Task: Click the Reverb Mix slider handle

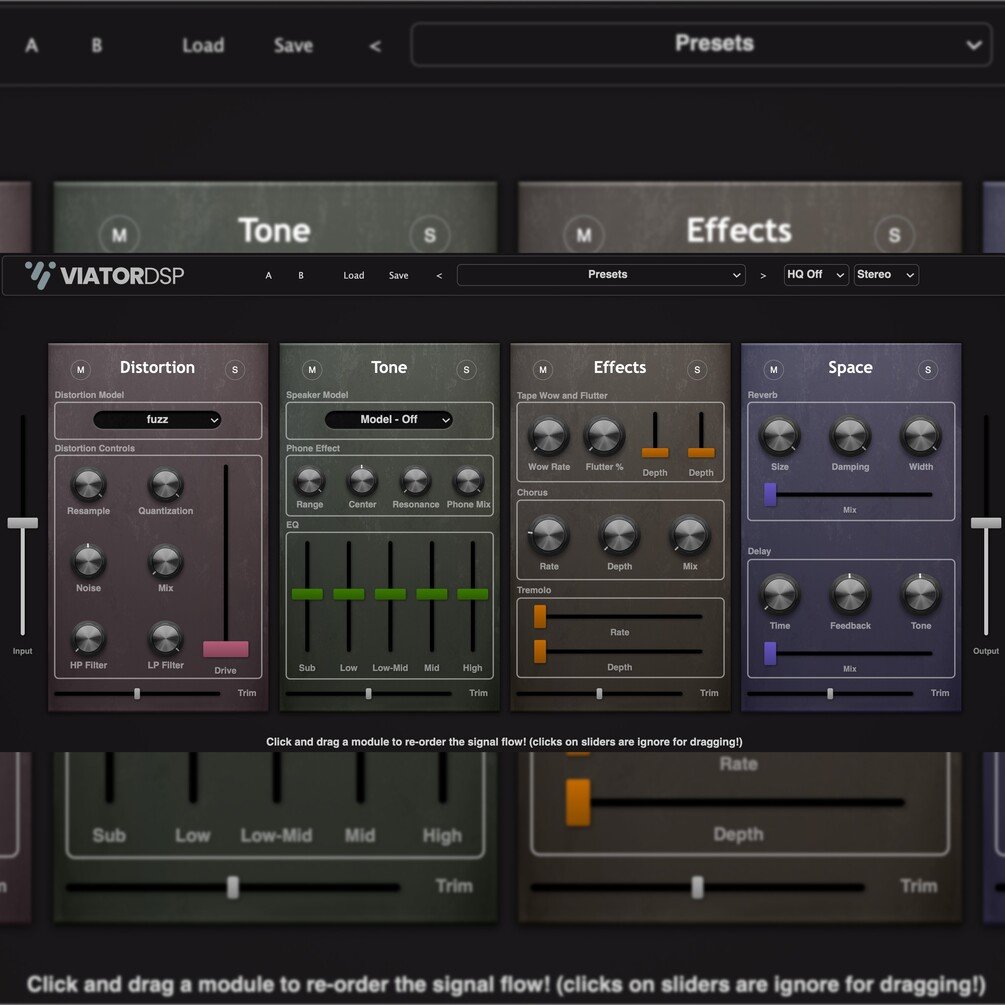Action: 770,495
